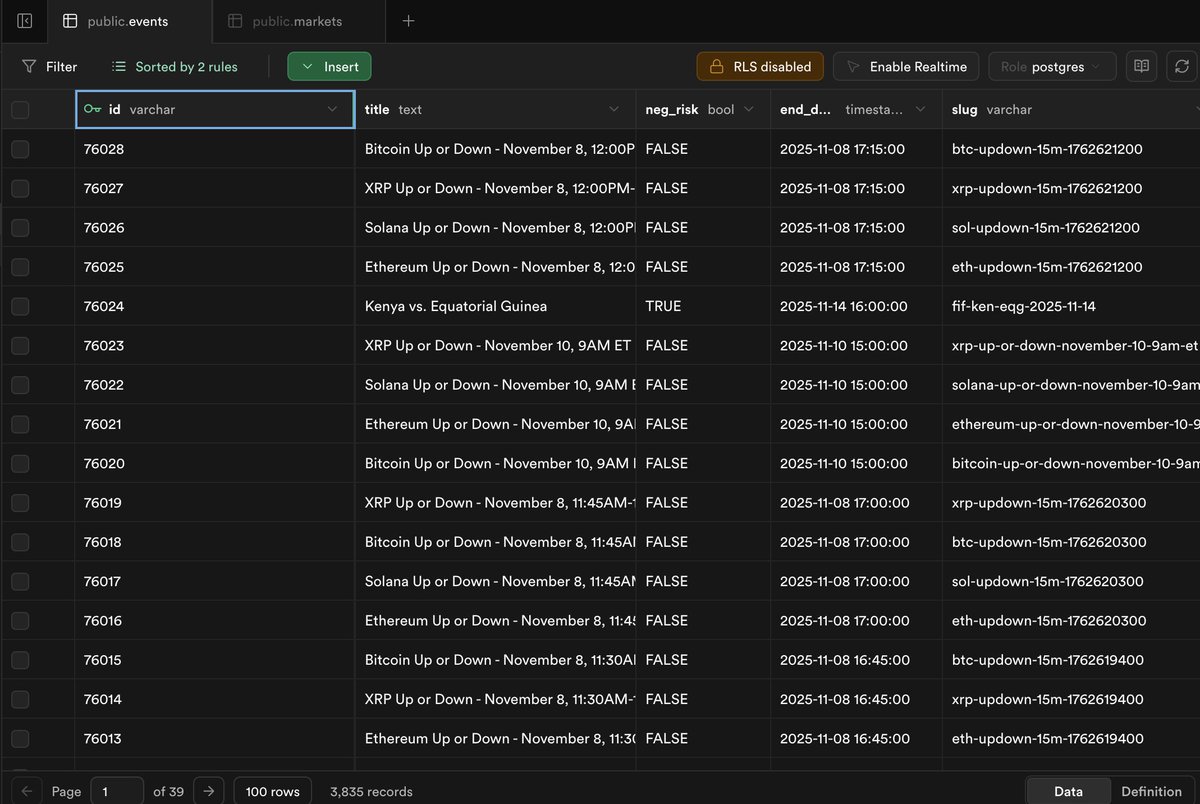Viewport: 1200px width, 804px height.
Task: Click 3,835 records count text
Action: coord(371,791)
